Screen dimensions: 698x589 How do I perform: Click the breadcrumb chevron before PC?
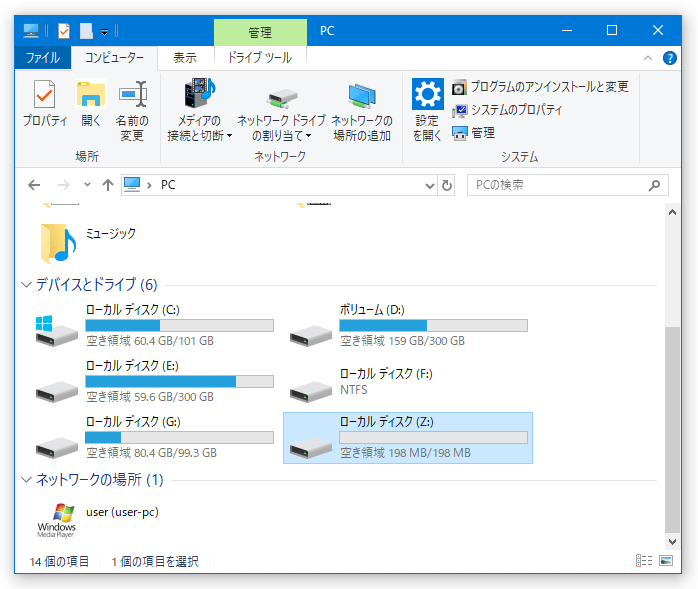pyautogui.click(x=150, y=185)
